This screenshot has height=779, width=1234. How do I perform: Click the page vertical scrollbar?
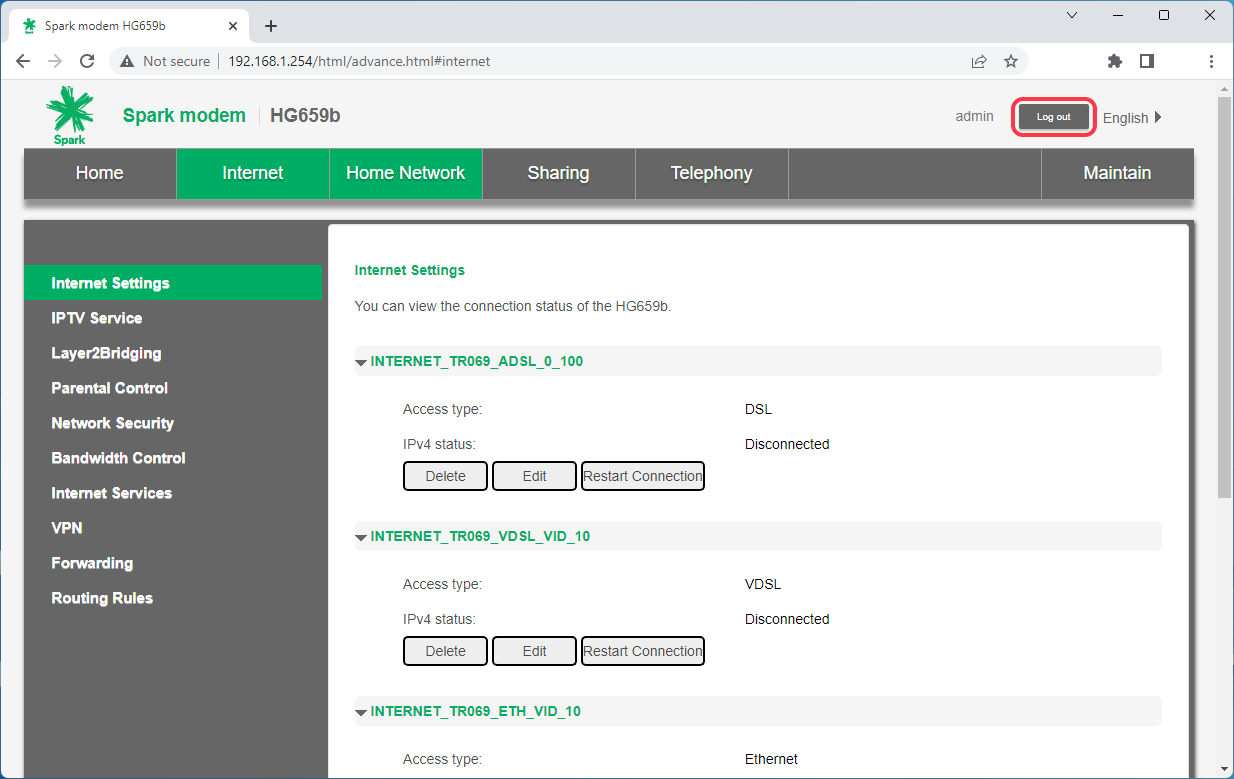1224,296
